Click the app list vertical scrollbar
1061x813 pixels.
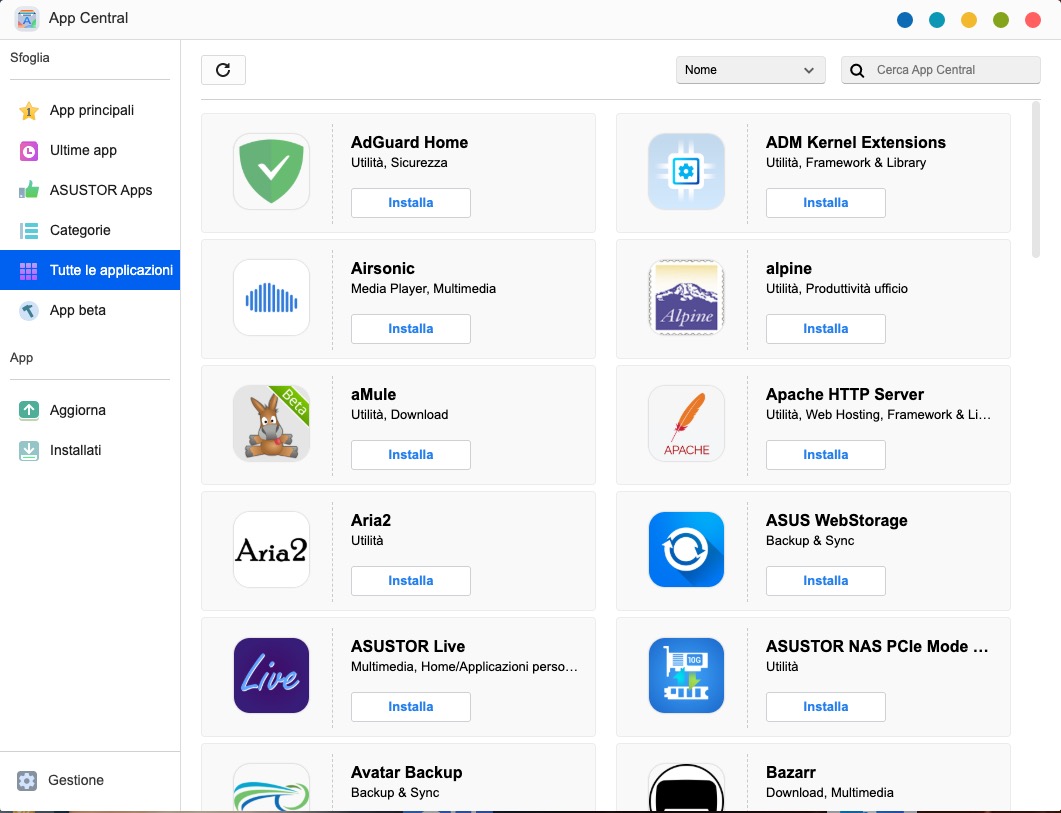pyautogui.click(x=1035, y=179)
